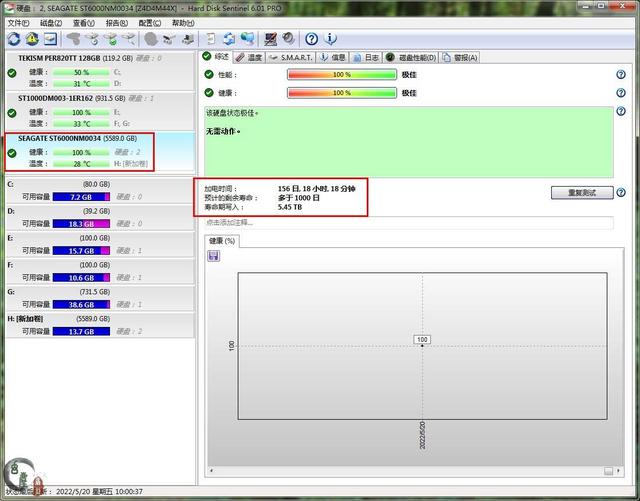Click the blue question mark help toolbar icon
This screenshot has height=501, width=640.
tap(311, 39)
